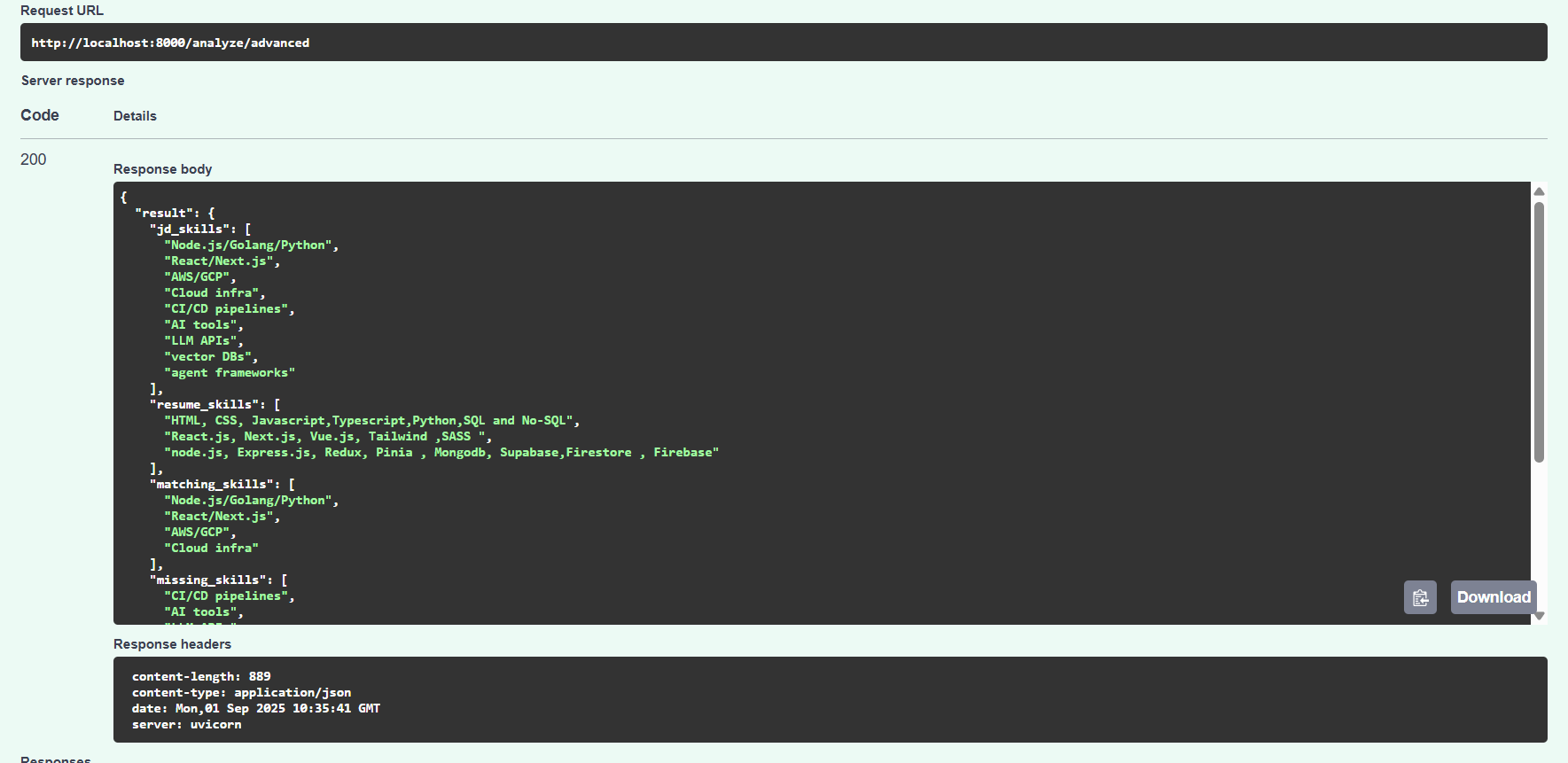Select "CI/CD pipelines" under missing_skills
1568x763 pixels.
click(x=226, y=596)
